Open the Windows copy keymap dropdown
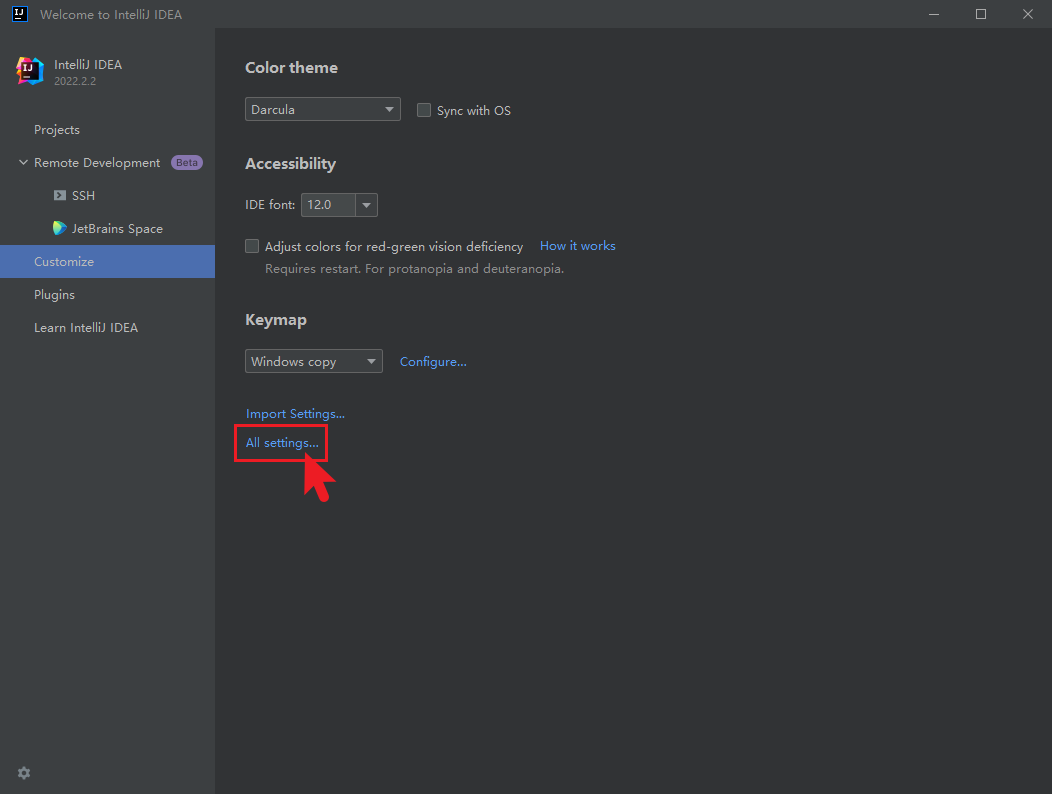1052x794 pixels. tap(314, 361)
